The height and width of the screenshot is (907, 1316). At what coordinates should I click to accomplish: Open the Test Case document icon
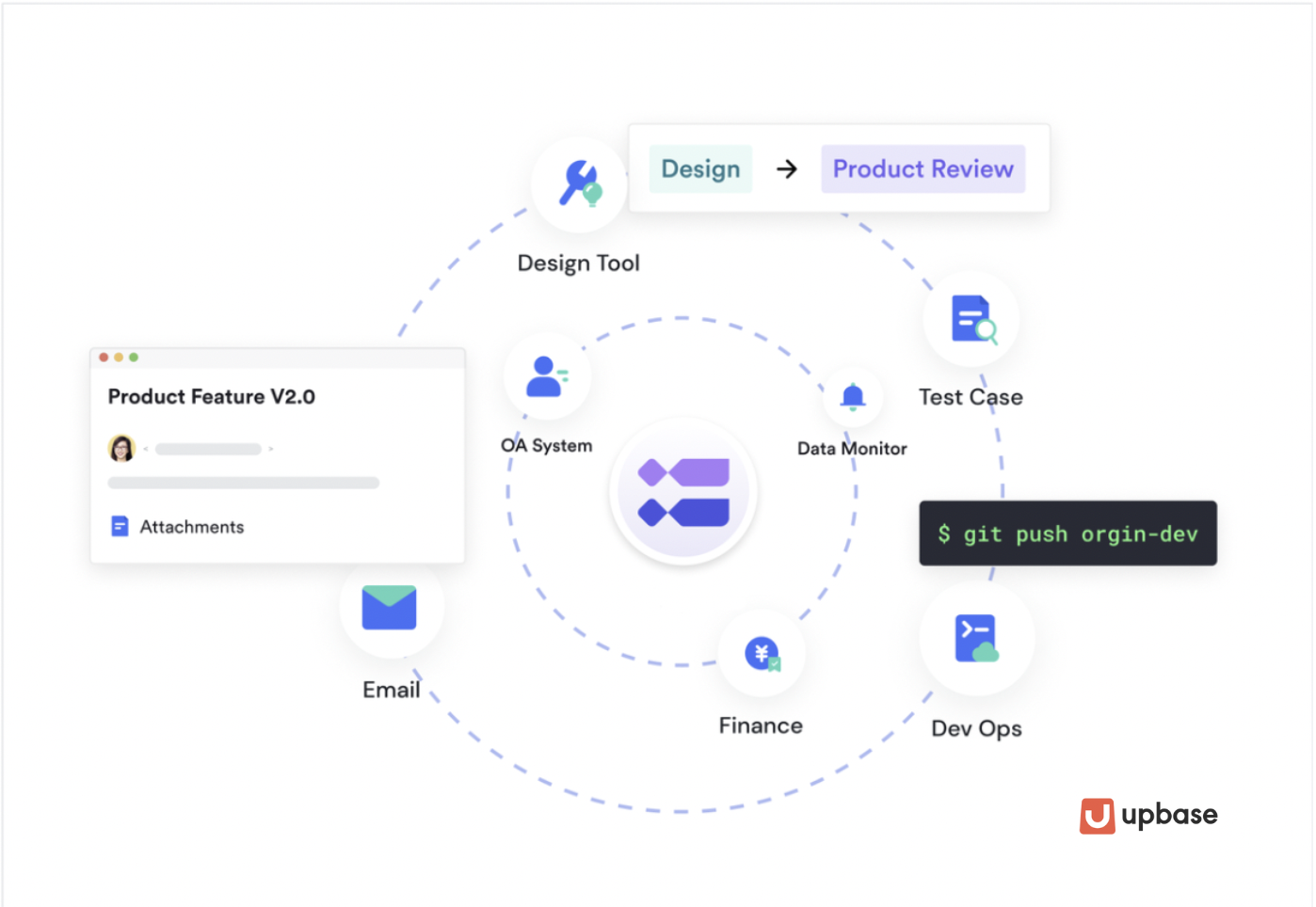click(x=973, y=320)
